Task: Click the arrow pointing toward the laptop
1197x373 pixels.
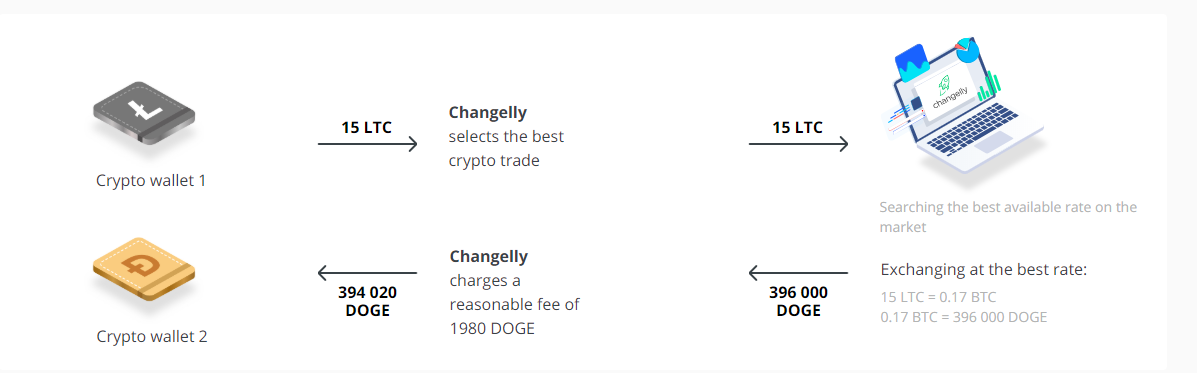Action: point(798,143)
